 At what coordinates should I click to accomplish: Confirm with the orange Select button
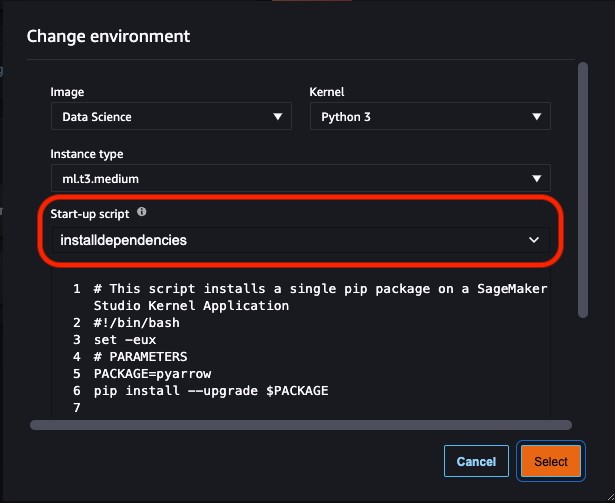point(551,461)
